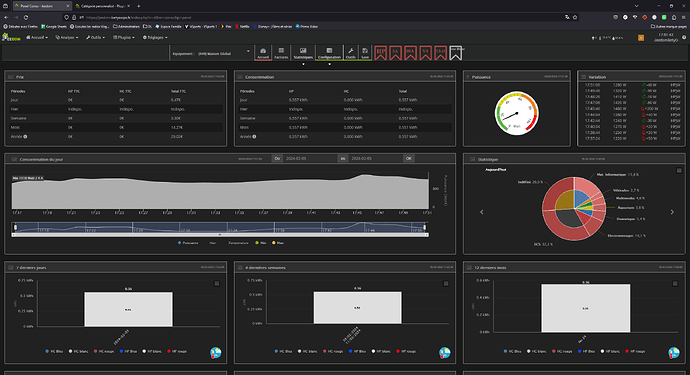Image resolution: width=690 pixels, height=375 pixels.
Task: Toggle Min series in day chart legend
Action: [x=261, y=243]
